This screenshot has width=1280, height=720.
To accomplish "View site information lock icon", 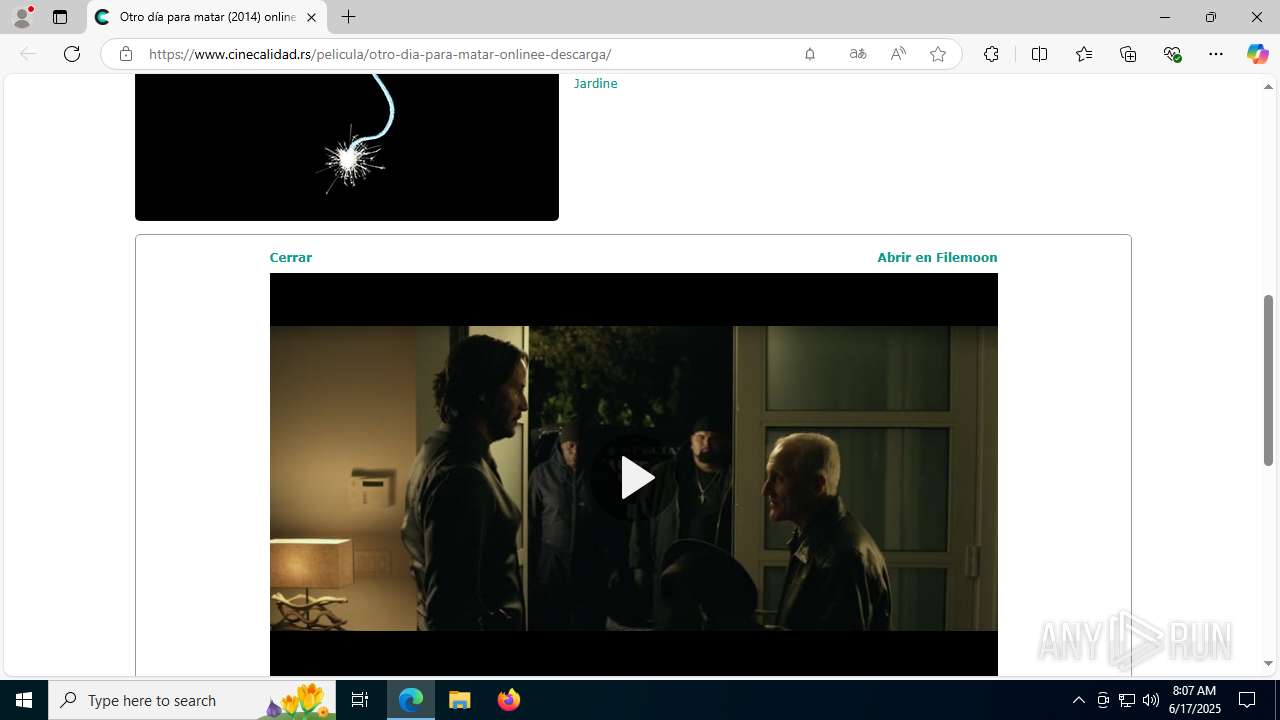I will pyautogui.click(x=125, y=54).
